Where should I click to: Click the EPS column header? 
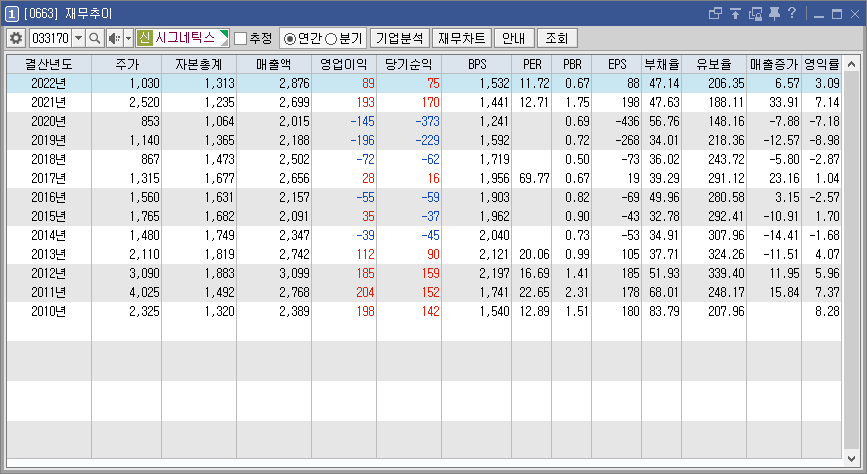617,64
